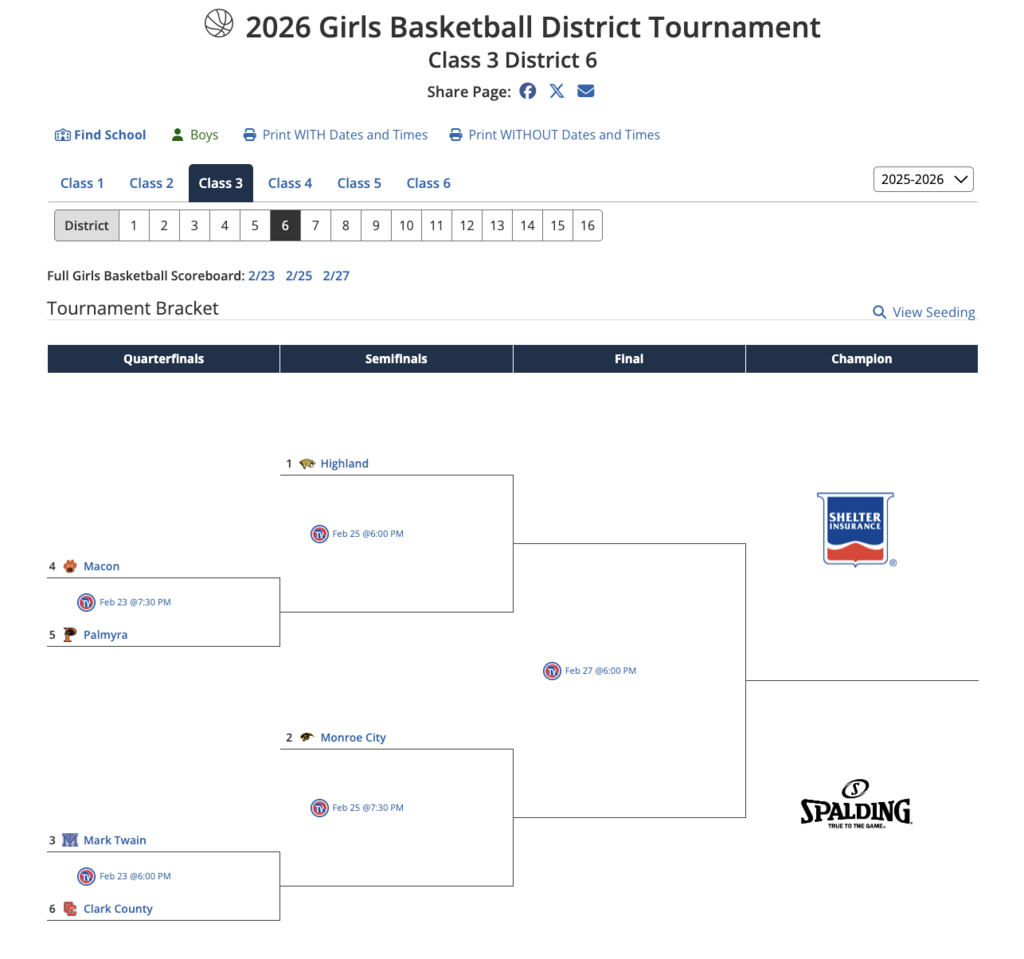Select District 16 in the pagination

[x=587, y=225]
